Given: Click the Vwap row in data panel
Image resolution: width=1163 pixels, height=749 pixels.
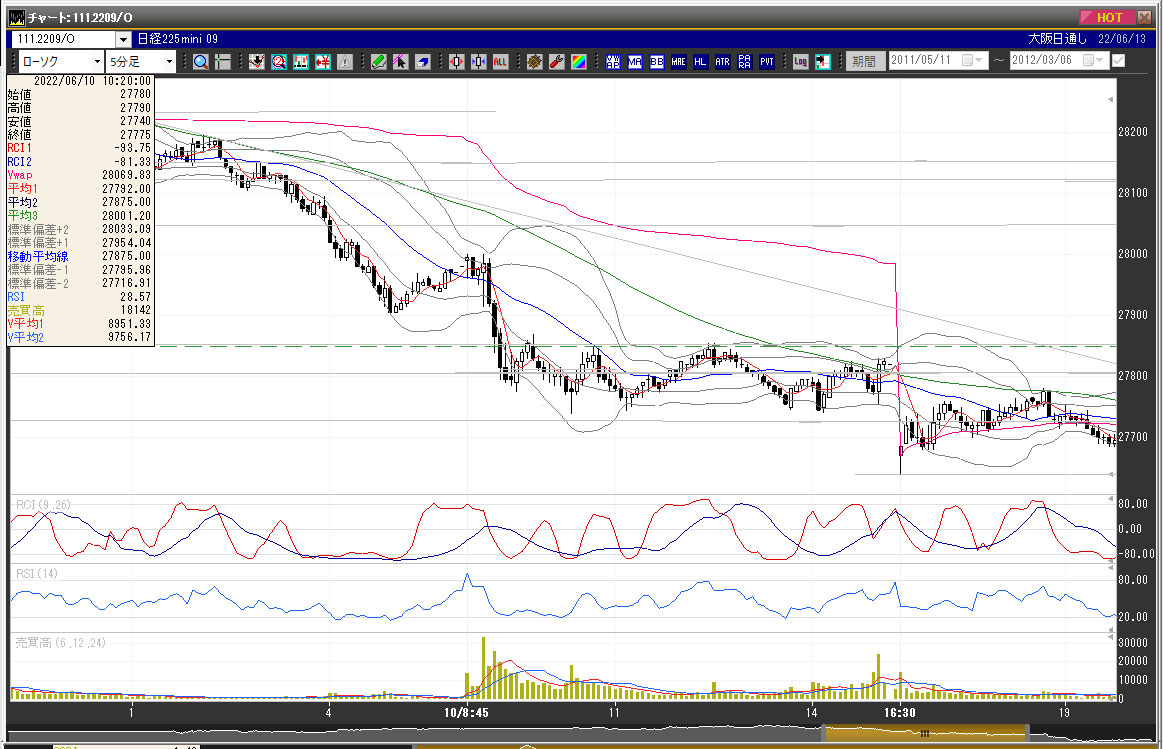Looking at the screenshot, I should pyautogui.click(x=79, y=175).
